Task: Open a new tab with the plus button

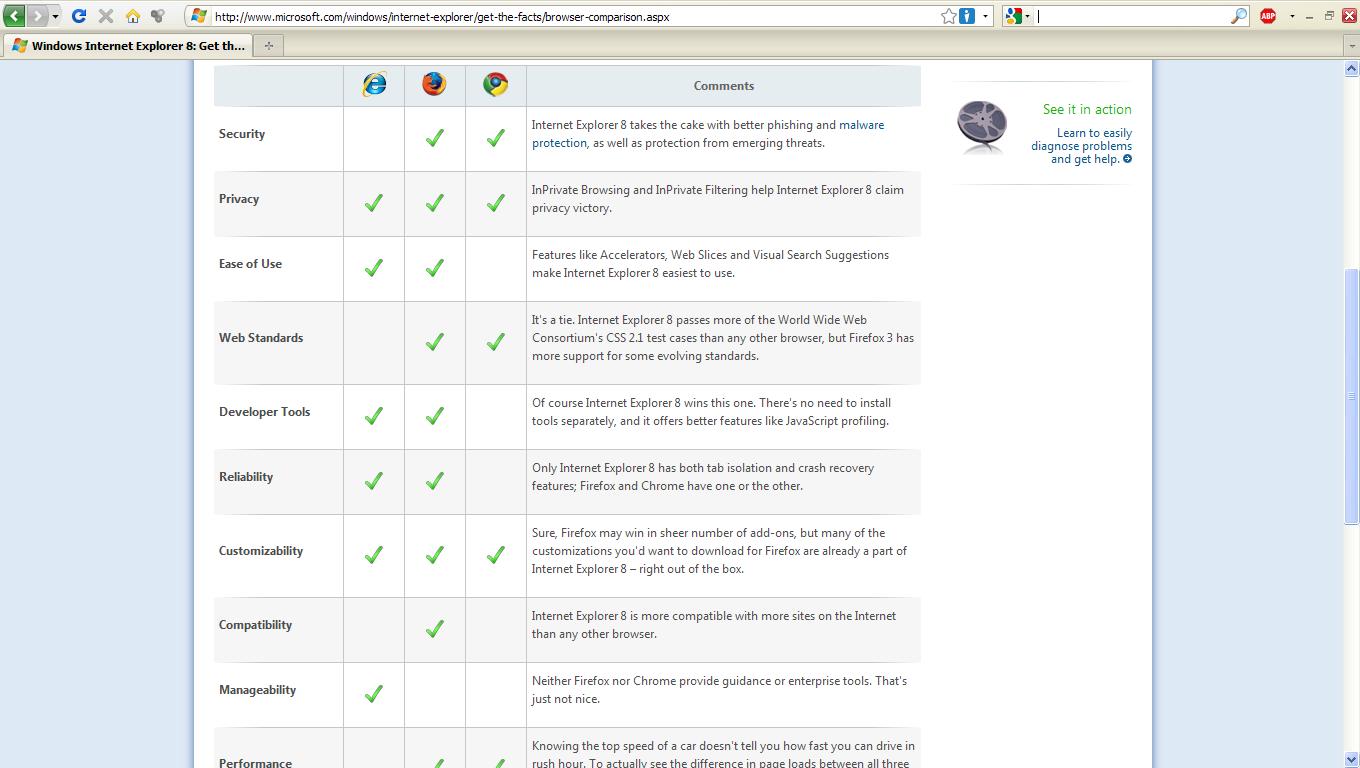Action: pos(268,45)
